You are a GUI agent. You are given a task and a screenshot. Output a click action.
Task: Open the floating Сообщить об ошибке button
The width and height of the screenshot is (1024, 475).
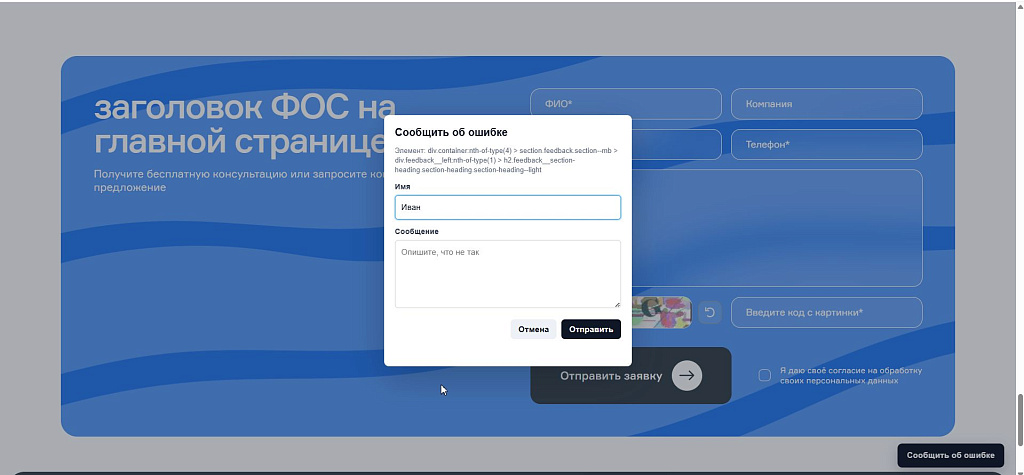coord(950,455)
